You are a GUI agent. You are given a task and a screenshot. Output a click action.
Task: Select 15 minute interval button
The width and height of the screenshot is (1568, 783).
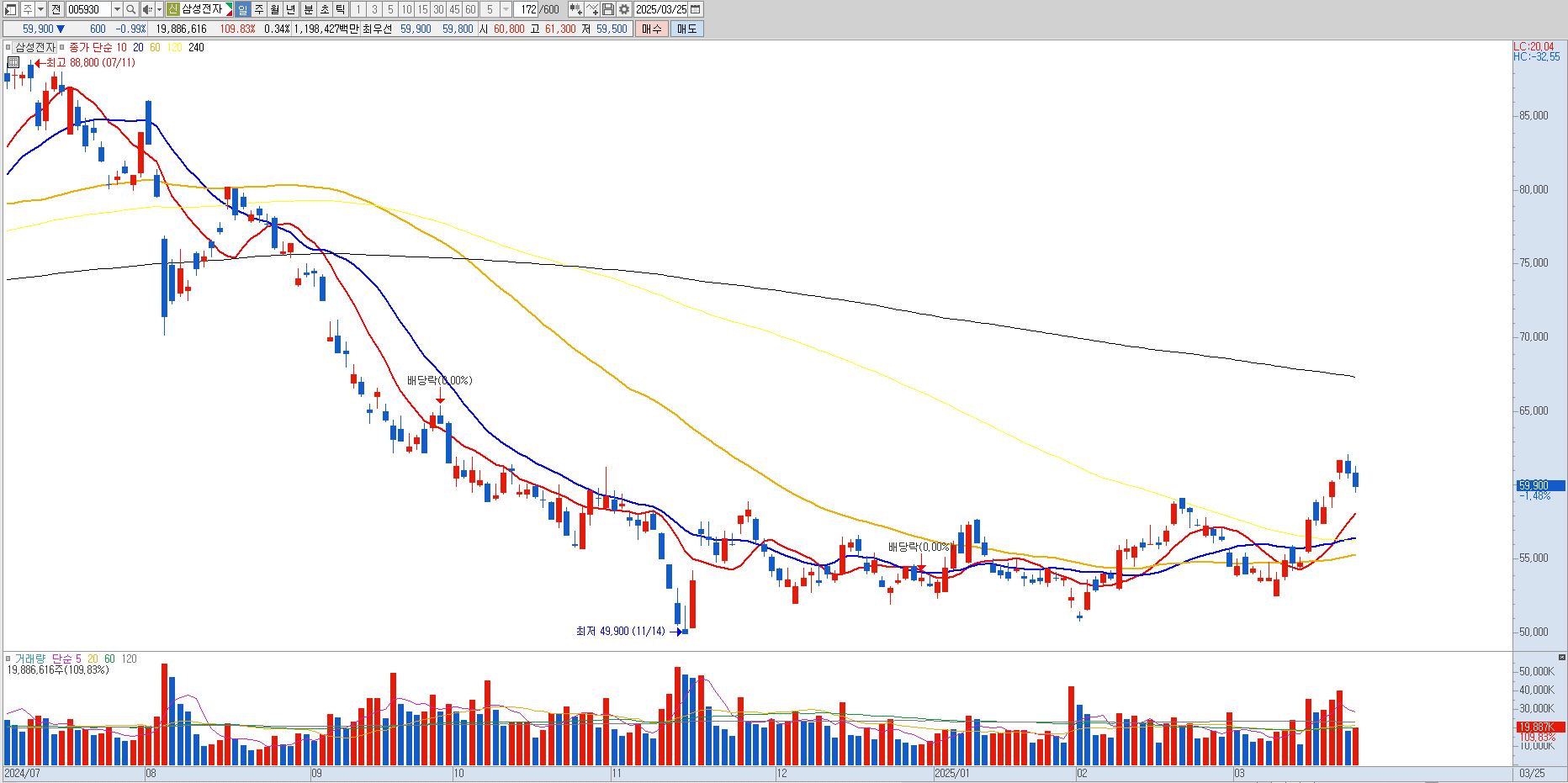click(422, 9)
